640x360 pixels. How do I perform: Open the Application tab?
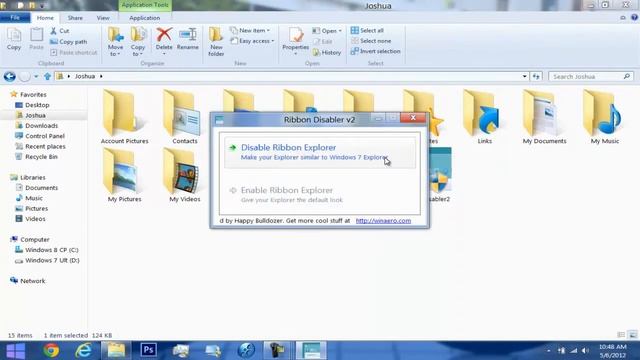pos(144,18)
